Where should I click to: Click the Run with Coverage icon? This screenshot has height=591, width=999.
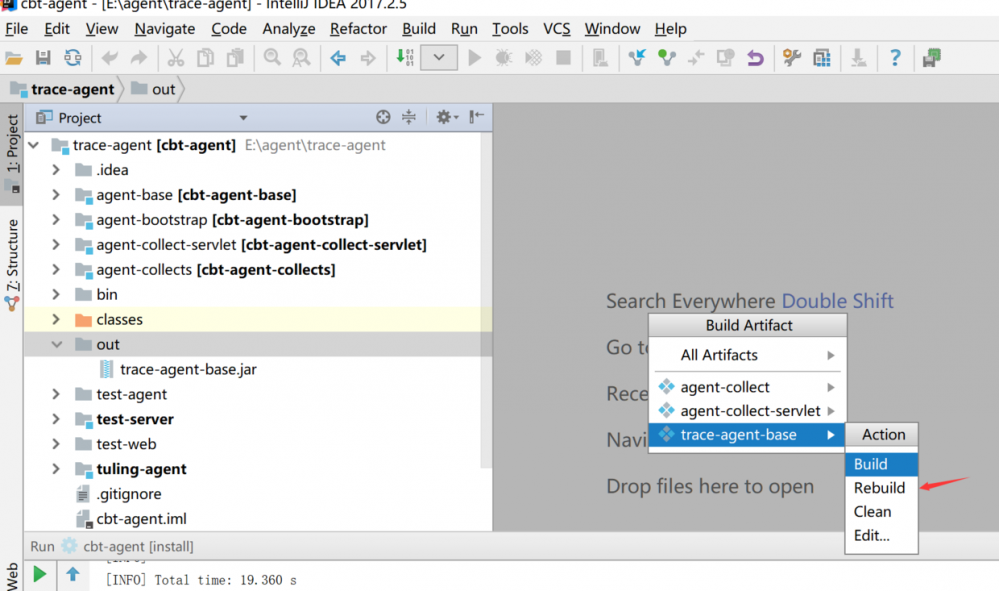(x=533, y=58)
